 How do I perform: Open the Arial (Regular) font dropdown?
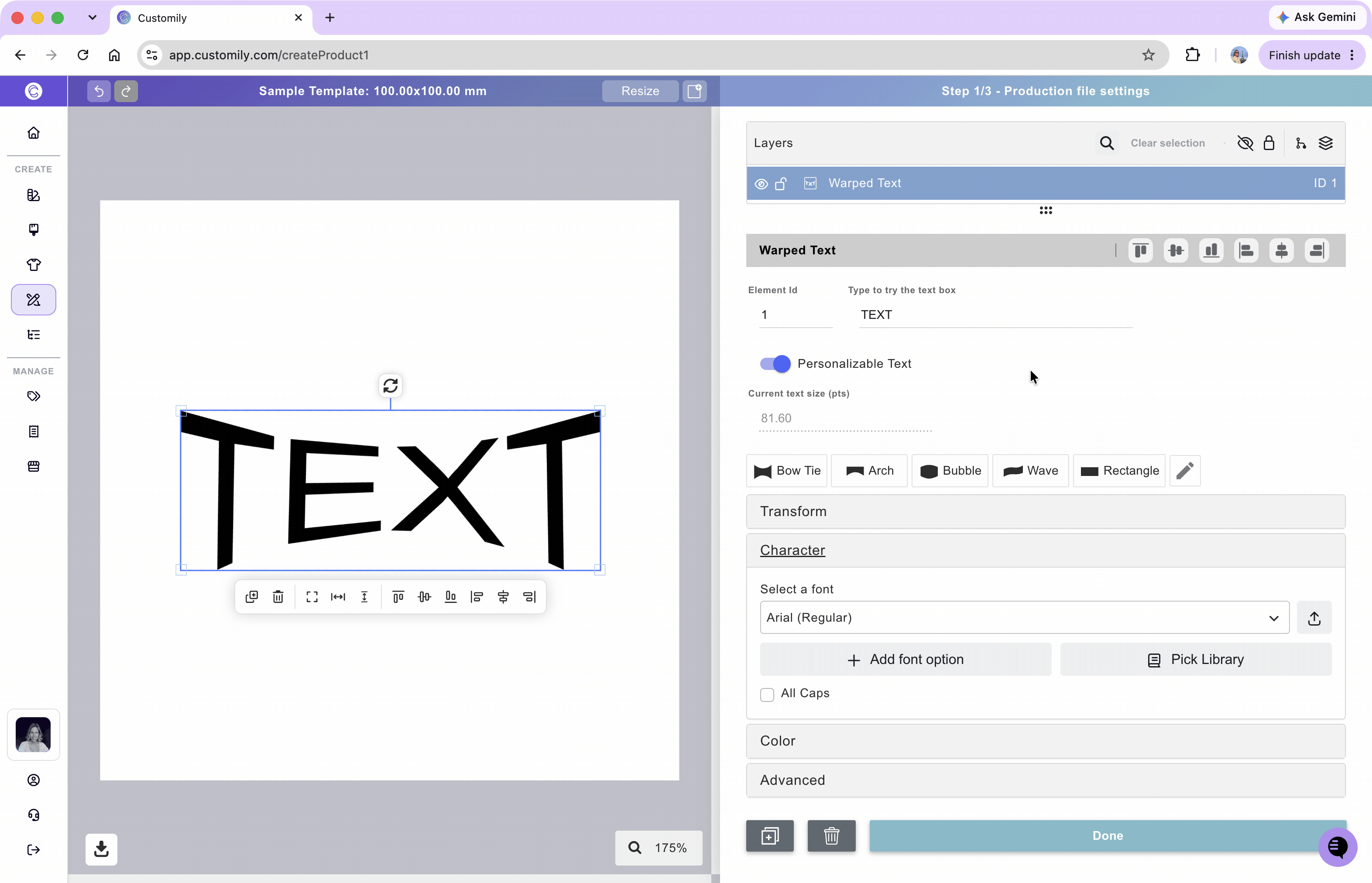pyautogui.click(x=1024, y=618)
